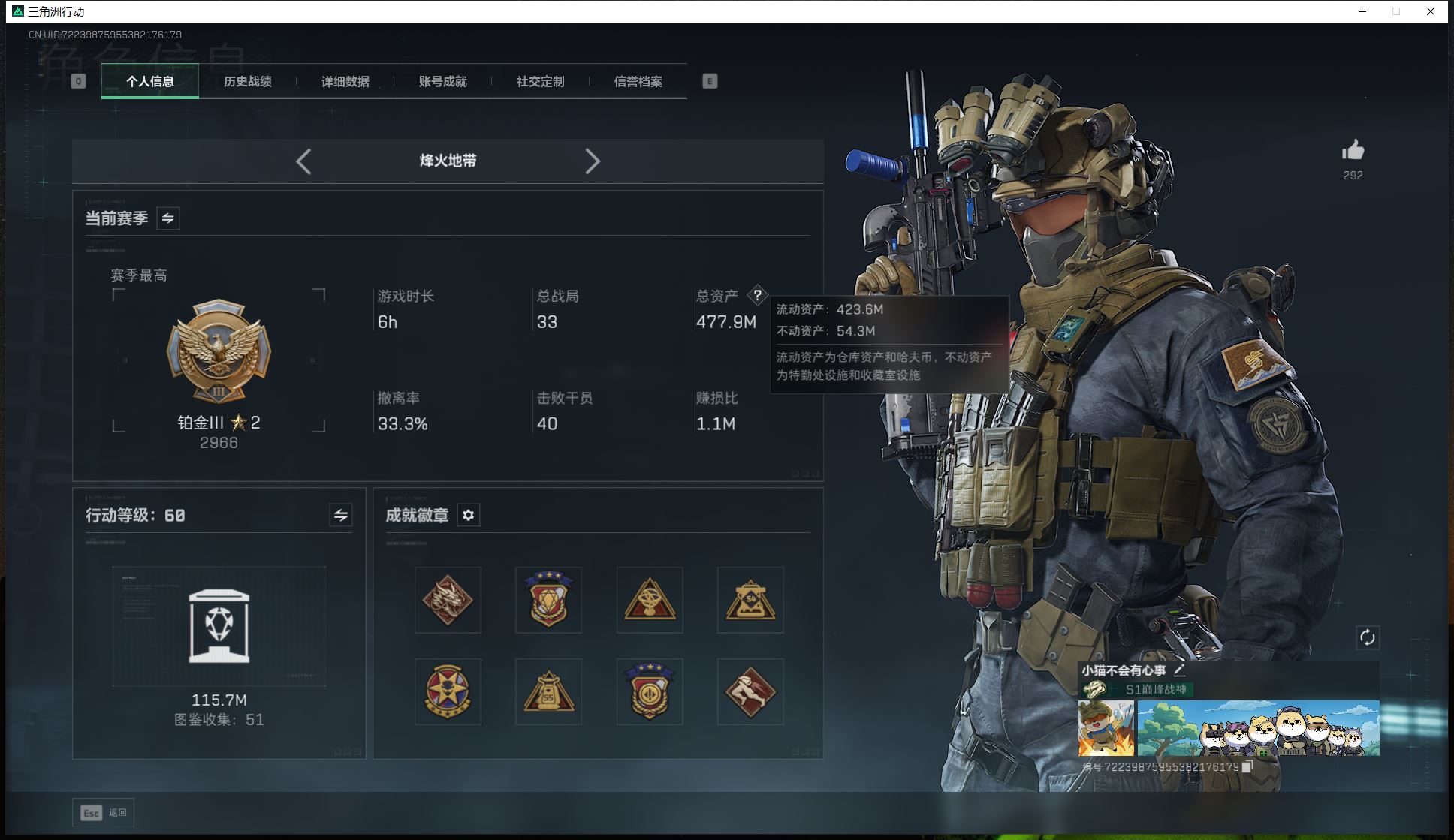Toggle the 行动等级 swap button

(340, 516)
